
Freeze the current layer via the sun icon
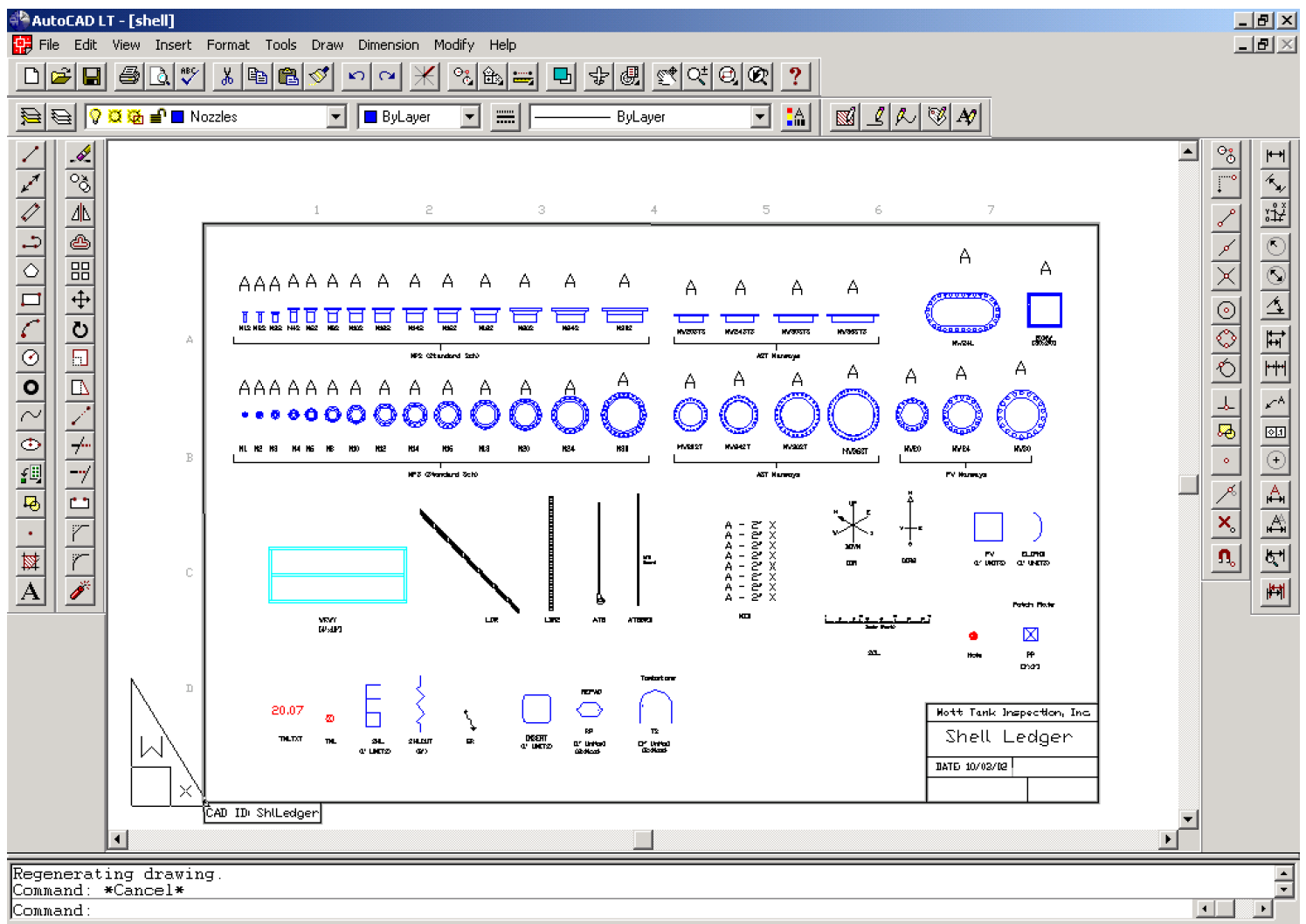[114, 116]
